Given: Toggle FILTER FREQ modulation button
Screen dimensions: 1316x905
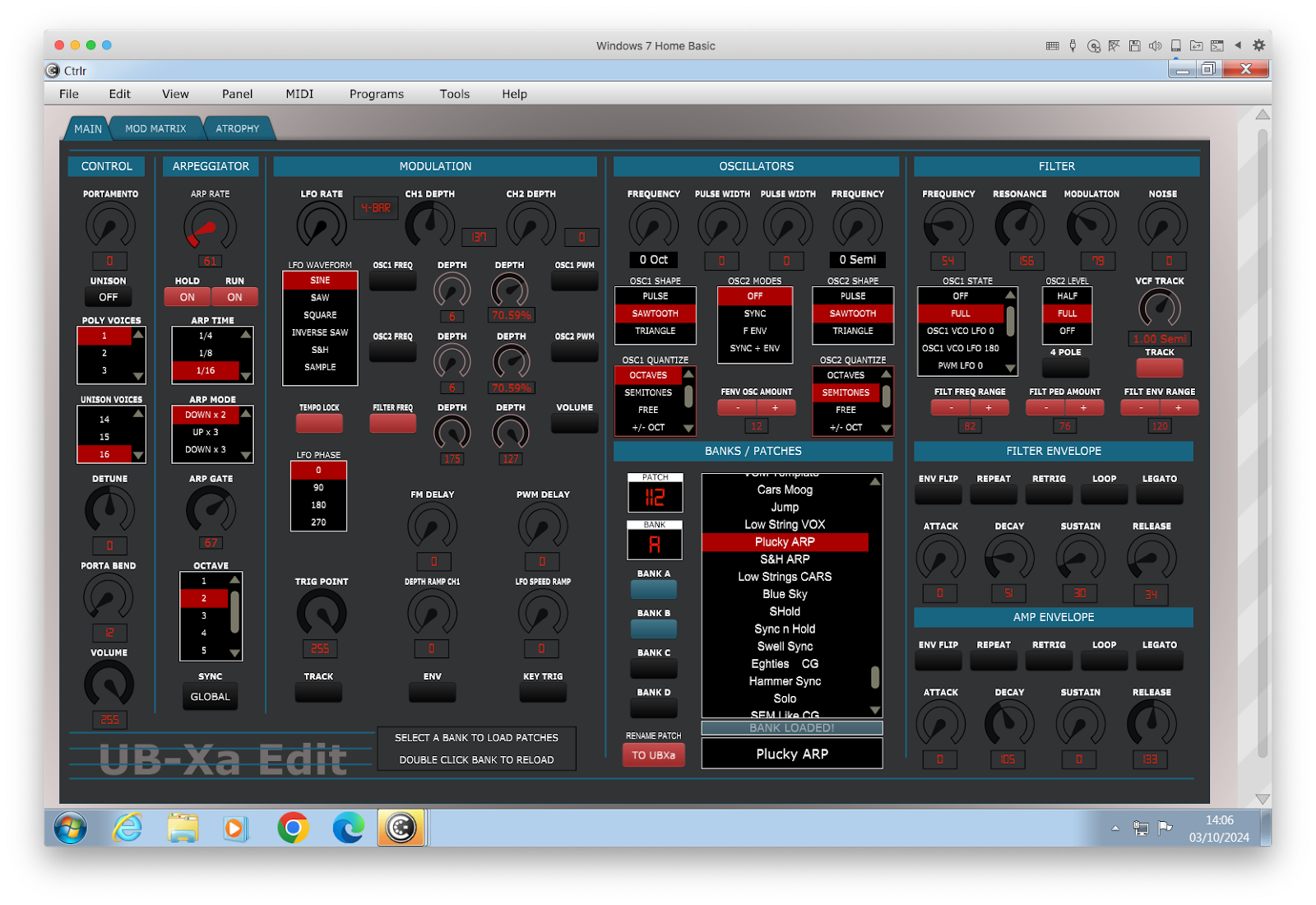Looking at the screenshot, I should pos(392,423).
